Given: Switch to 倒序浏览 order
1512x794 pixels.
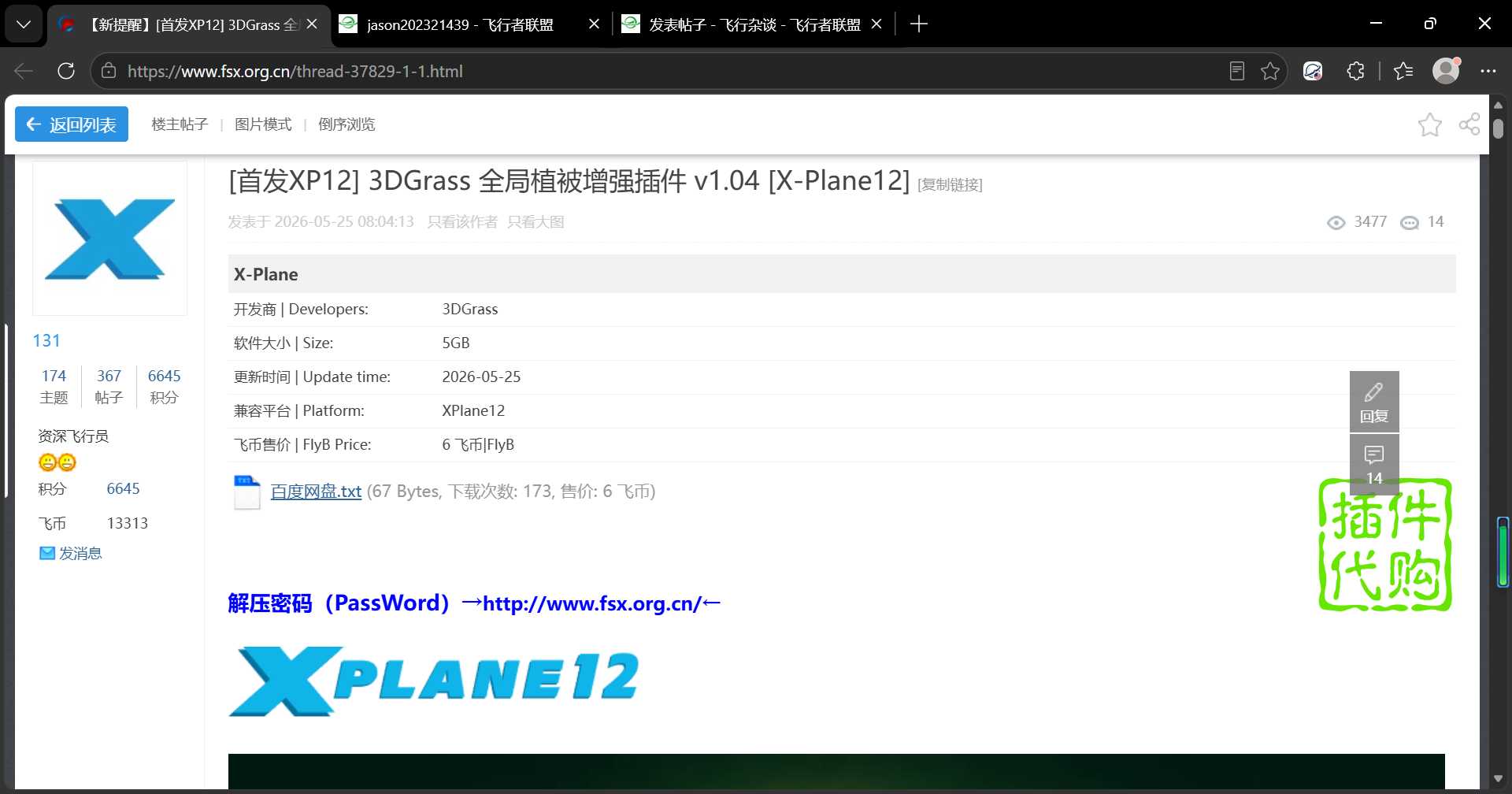Looking at the screenshot, I should (346, 124).
